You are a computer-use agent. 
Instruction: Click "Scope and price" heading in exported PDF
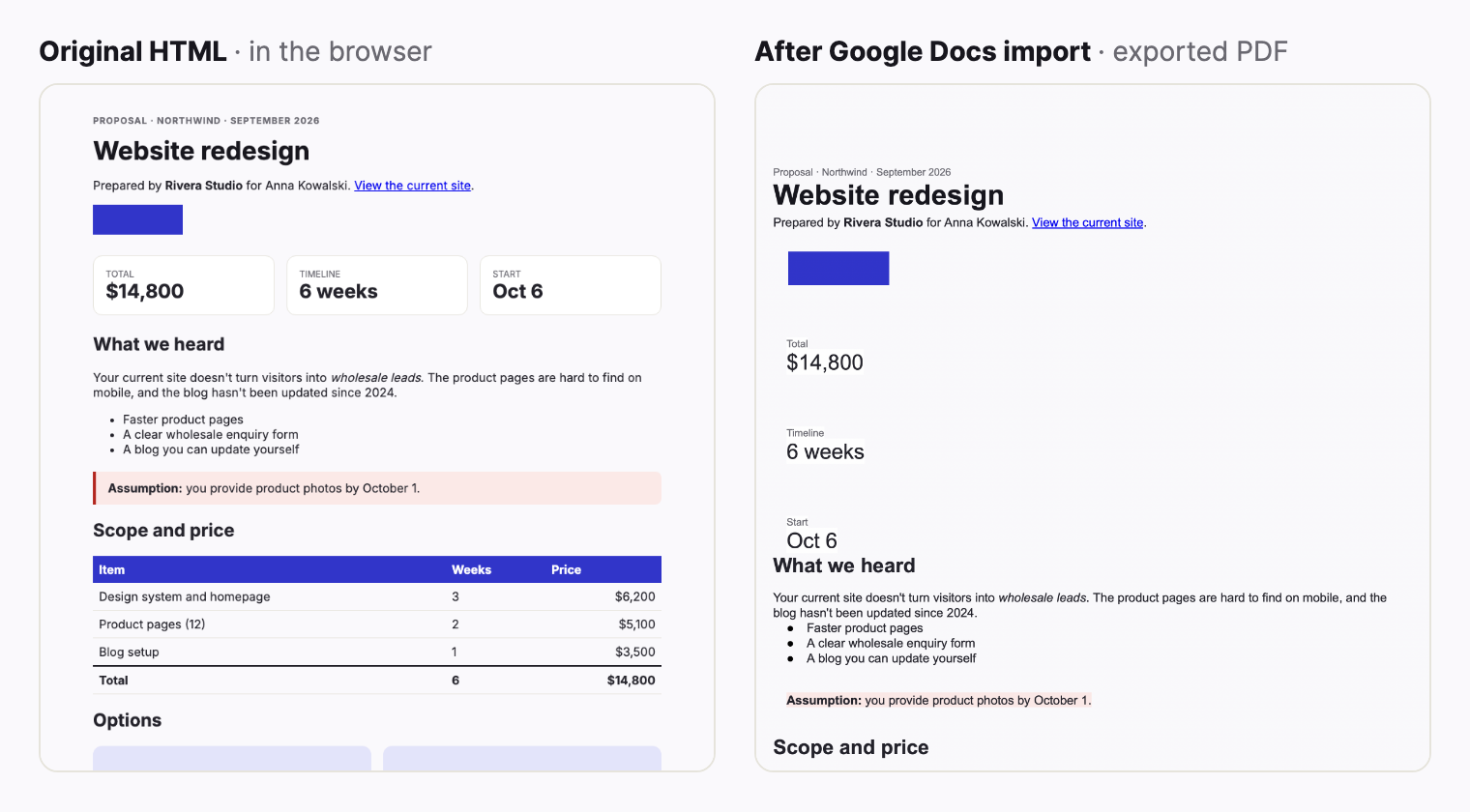[x=851, y=747]
